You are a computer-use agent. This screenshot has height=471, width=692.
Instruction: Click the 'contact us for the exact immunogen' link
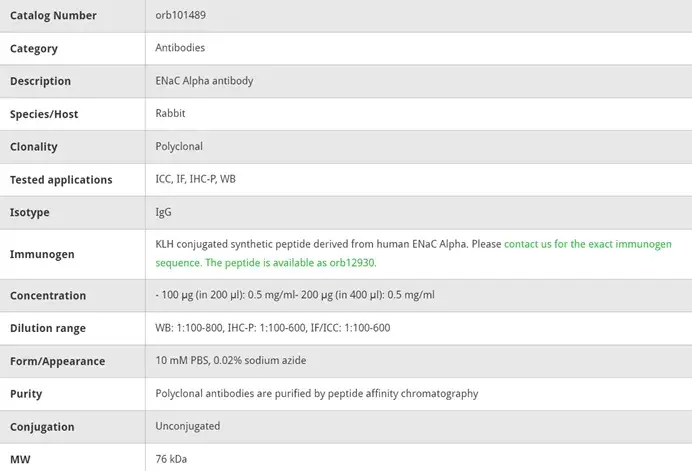click(587, 244)
